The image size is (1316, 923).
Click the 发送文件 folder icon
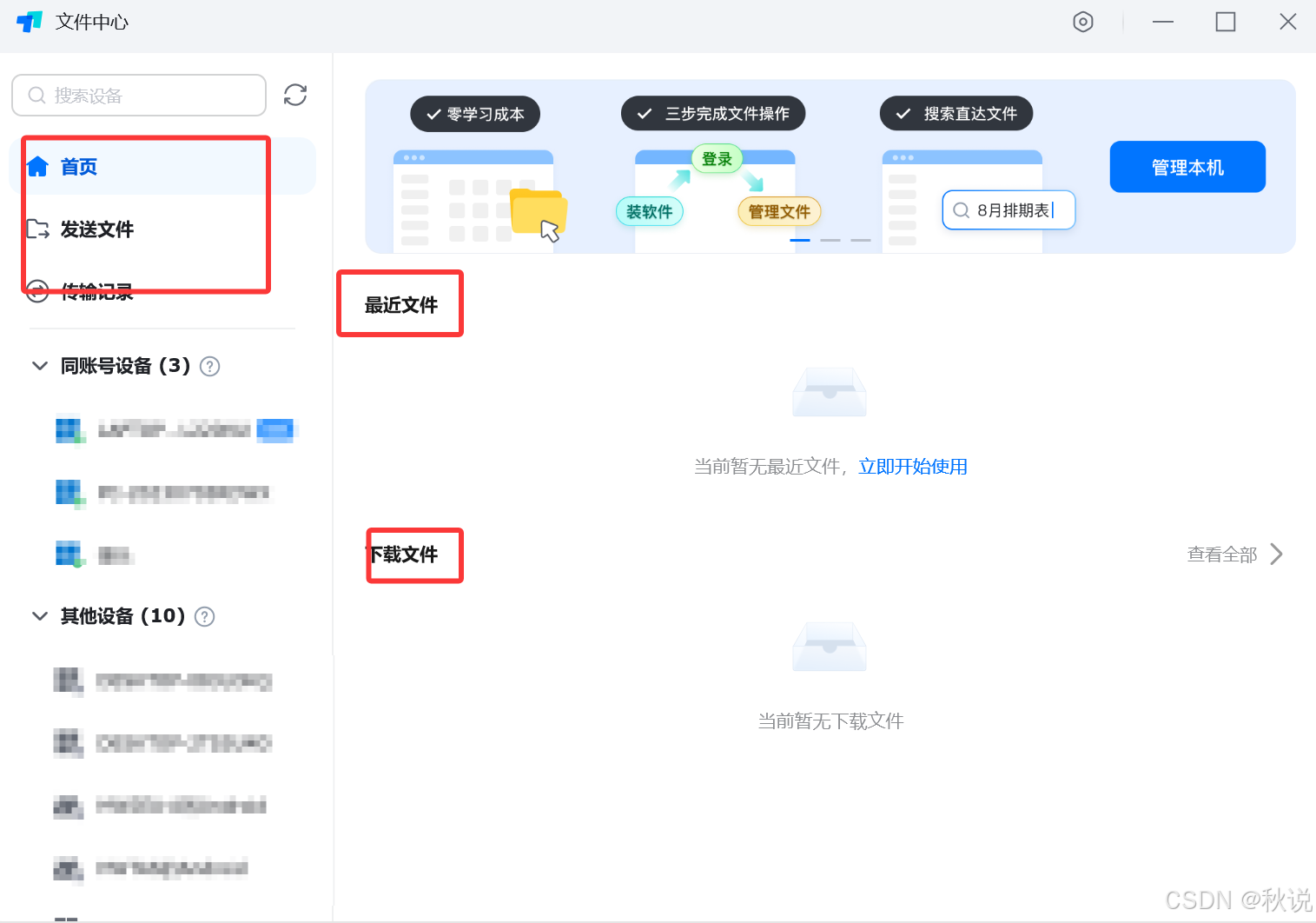[x=38, y=229]
